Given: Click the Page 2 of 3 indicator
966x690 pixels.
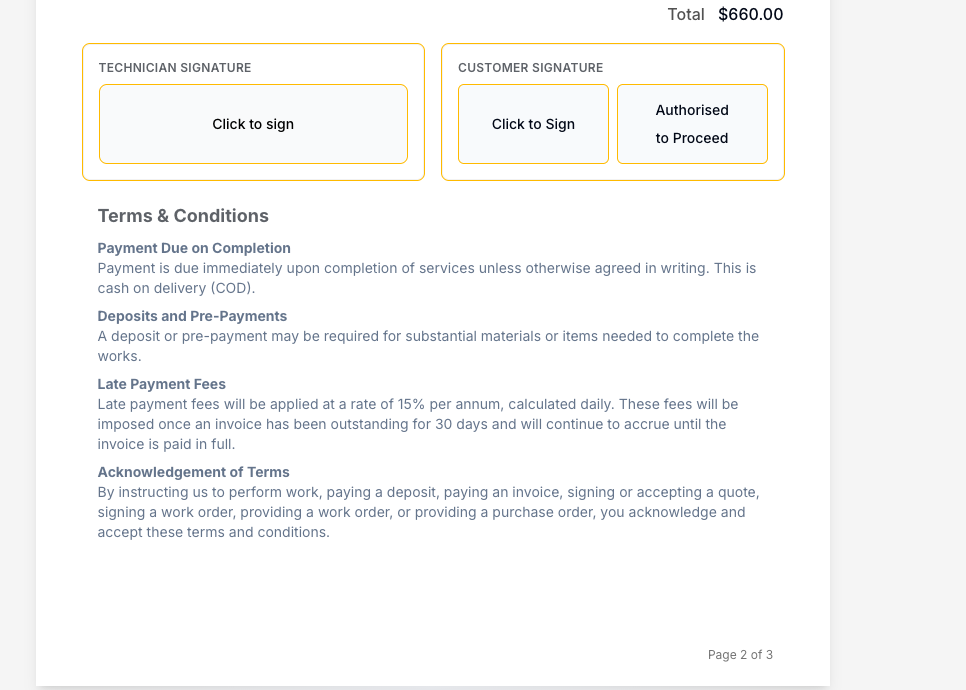Looking at the screenshot, I should (740, 655).
